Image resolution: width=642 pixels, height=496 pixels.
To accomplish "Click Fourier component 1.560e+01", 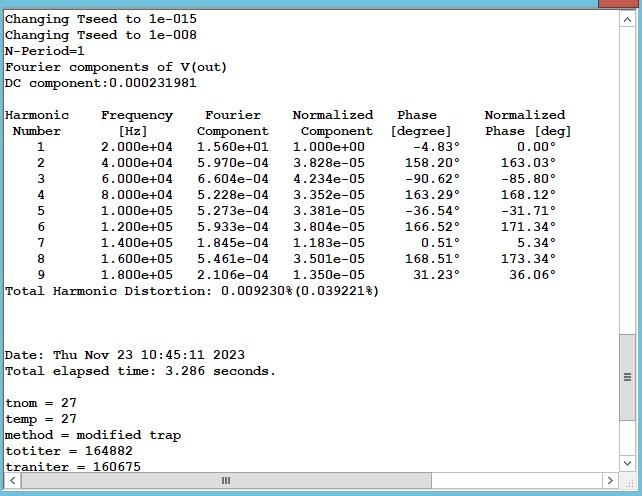I will pyautogui.click(x=233, y=147).
